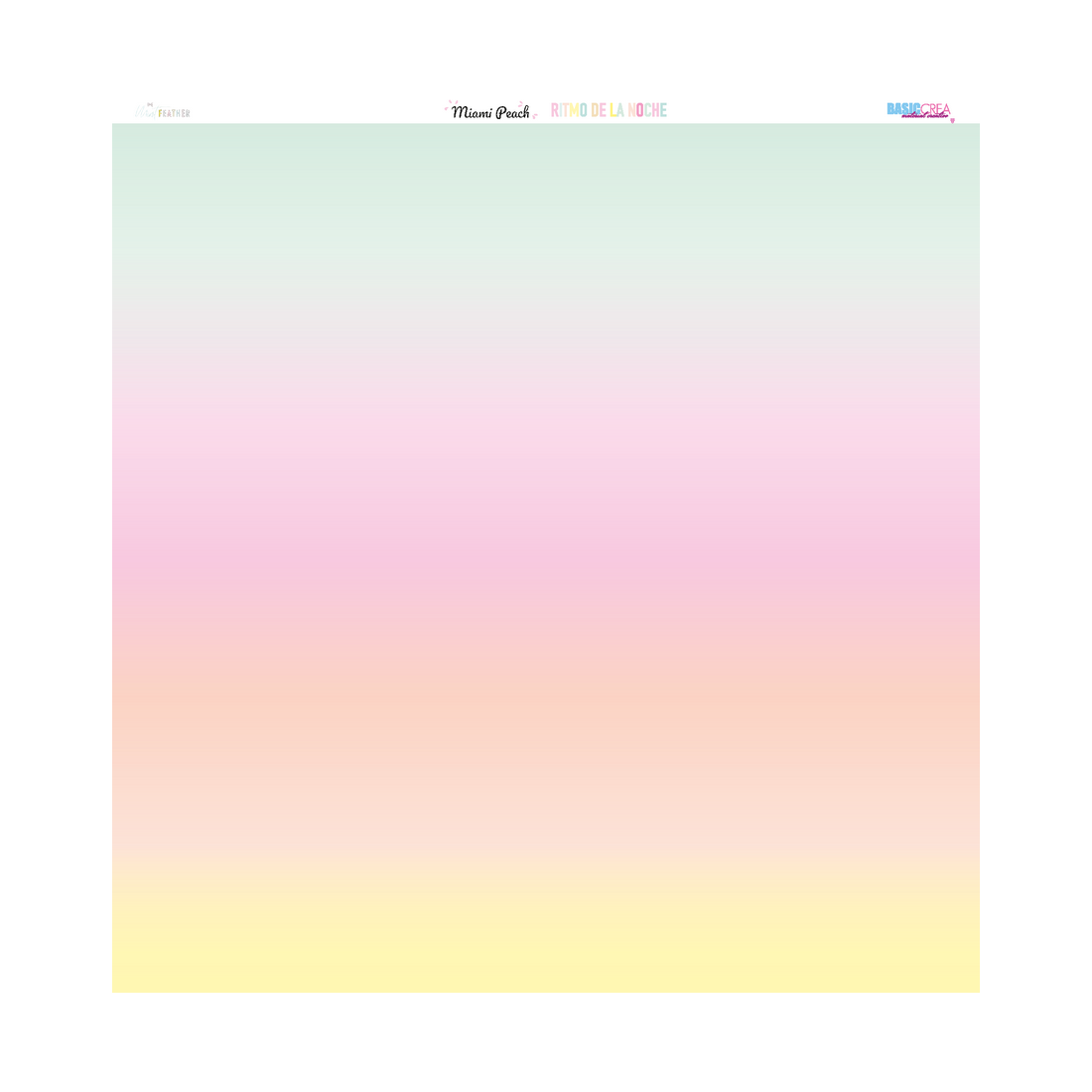
Task: Click the word RITMO
Action: click(569, 110)
